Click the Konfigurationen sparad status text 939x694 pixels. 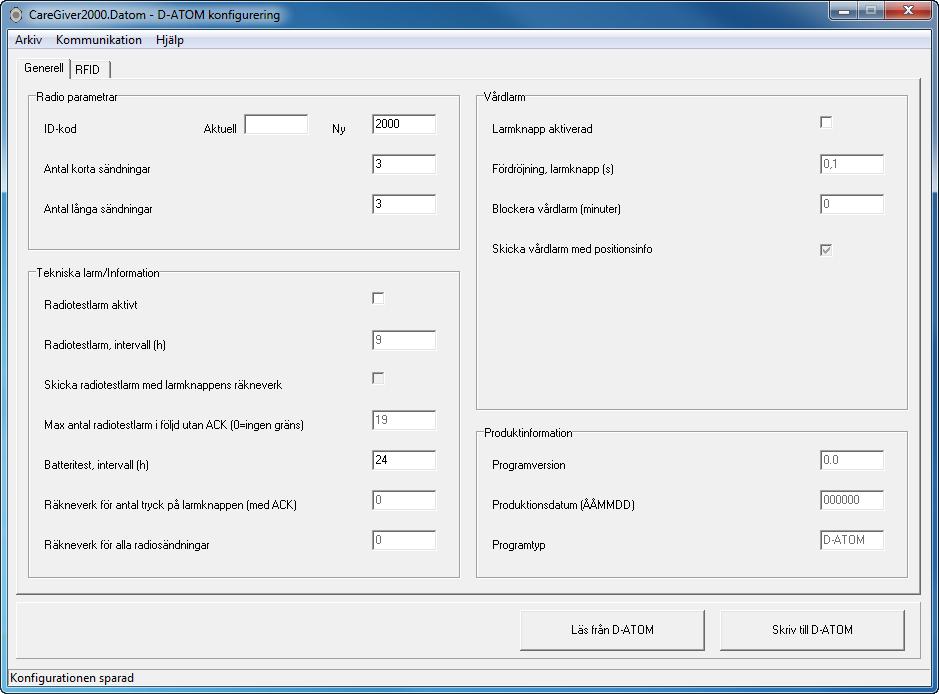[x=72, y=678]
